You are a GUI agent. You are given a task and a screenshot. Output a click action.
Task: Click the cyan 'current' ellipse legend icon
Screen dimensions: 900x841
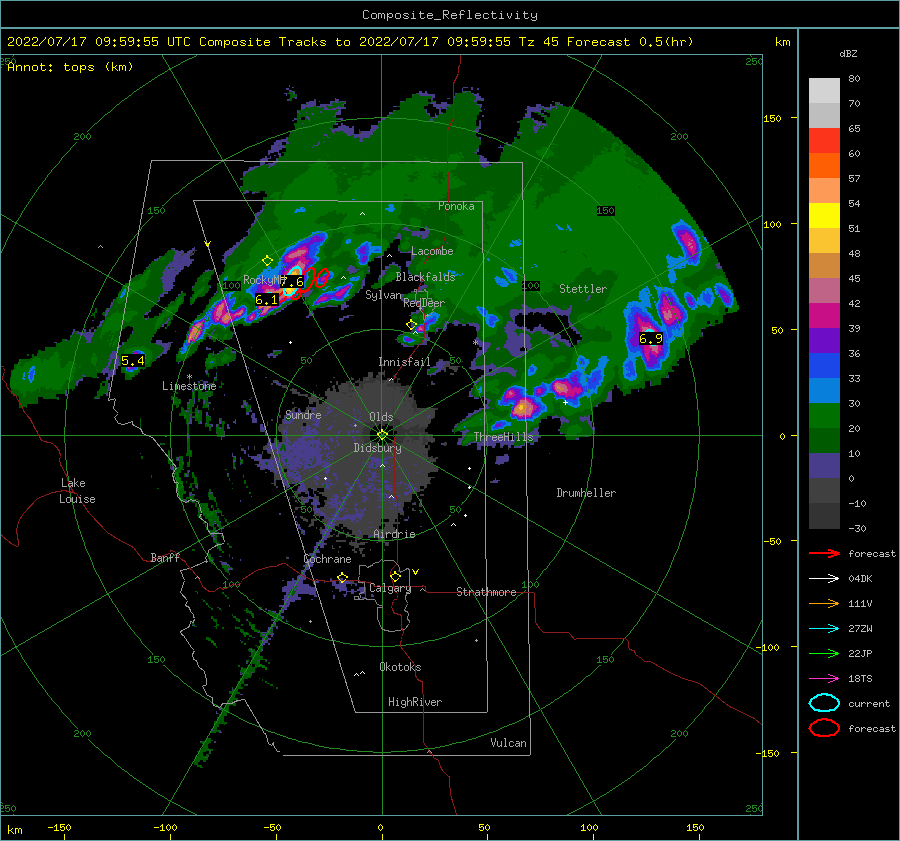824,703
